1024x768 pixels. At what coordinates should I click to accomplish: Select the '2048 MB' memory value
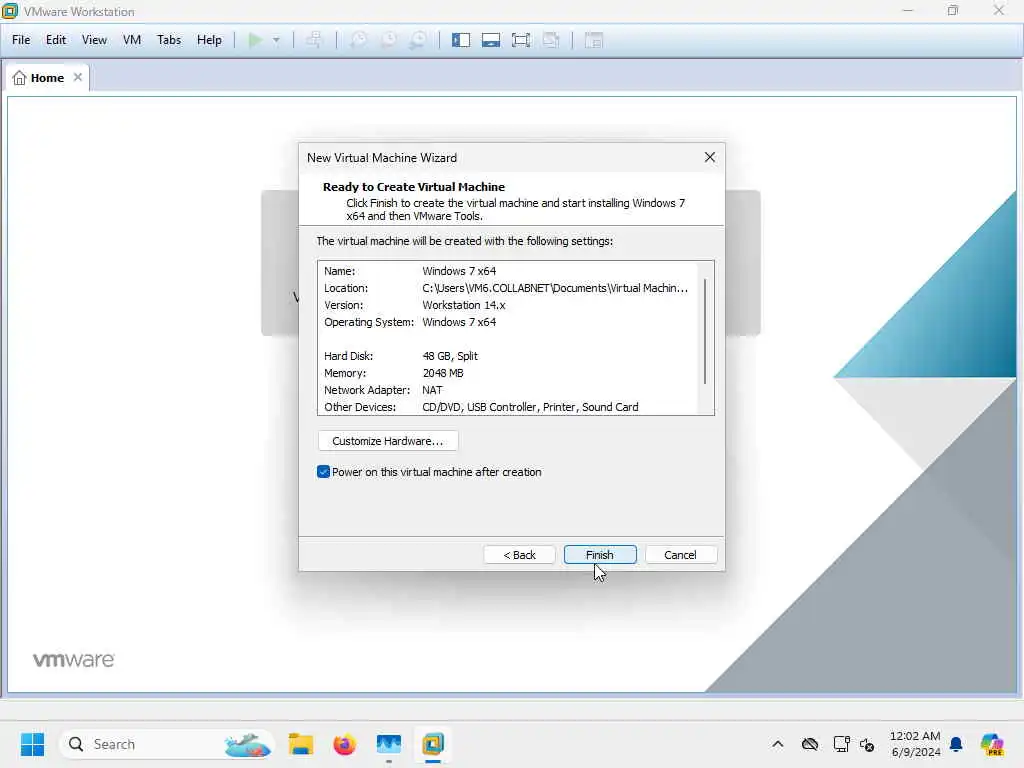pyautogui.click(x=443, y=373)
